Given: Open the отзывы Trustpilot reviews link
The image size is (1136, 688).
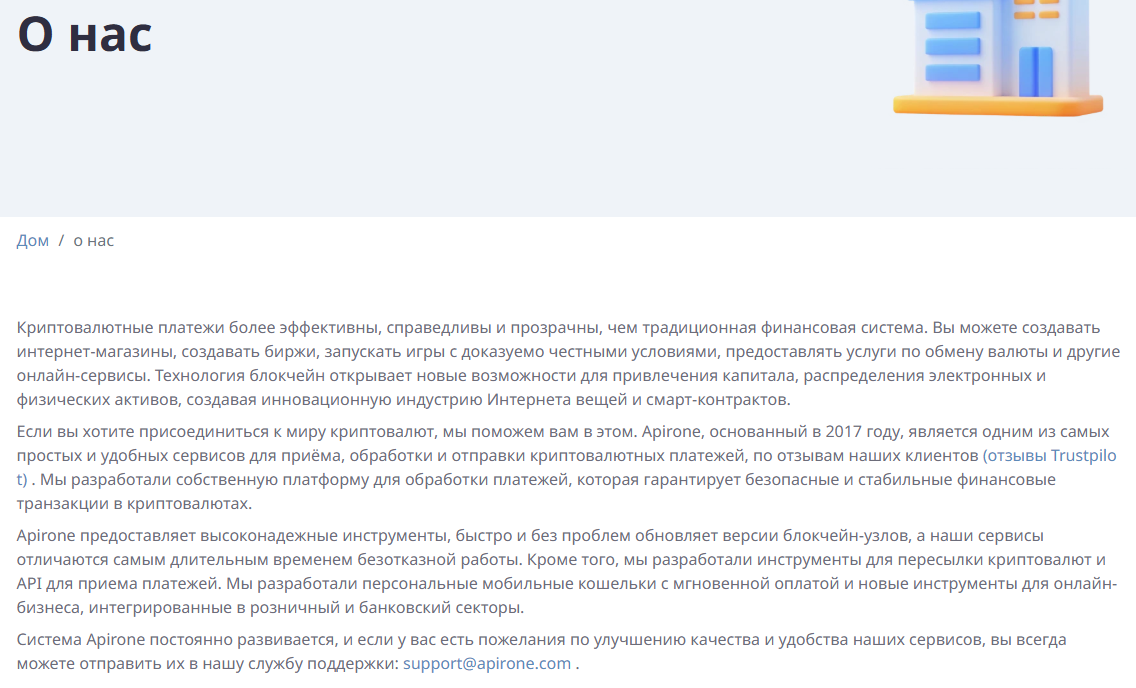Looking at the screenshot, I should (1049, 456).
